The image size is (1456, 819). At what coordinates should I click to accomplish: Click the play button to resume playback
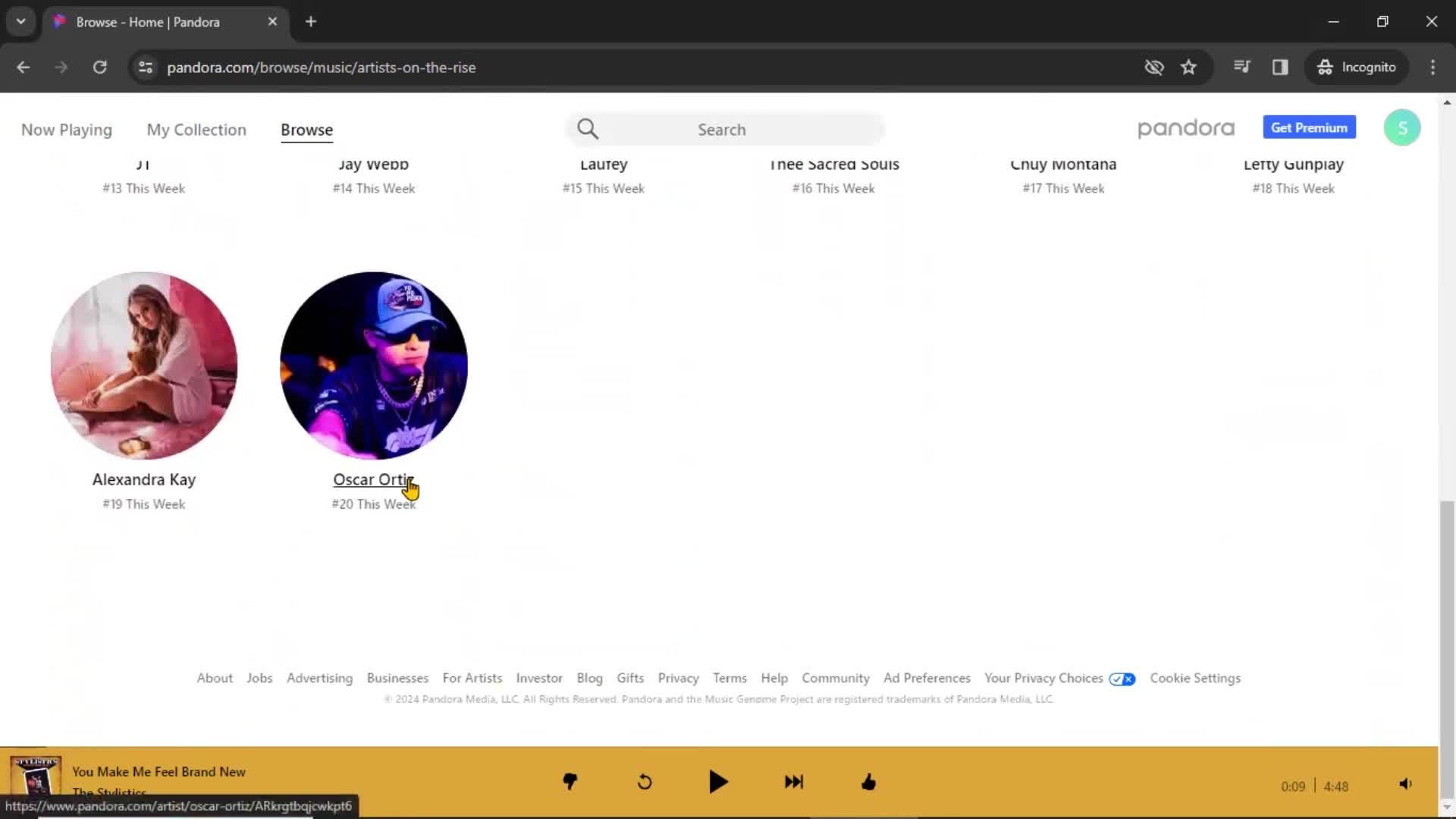[719, 782]
